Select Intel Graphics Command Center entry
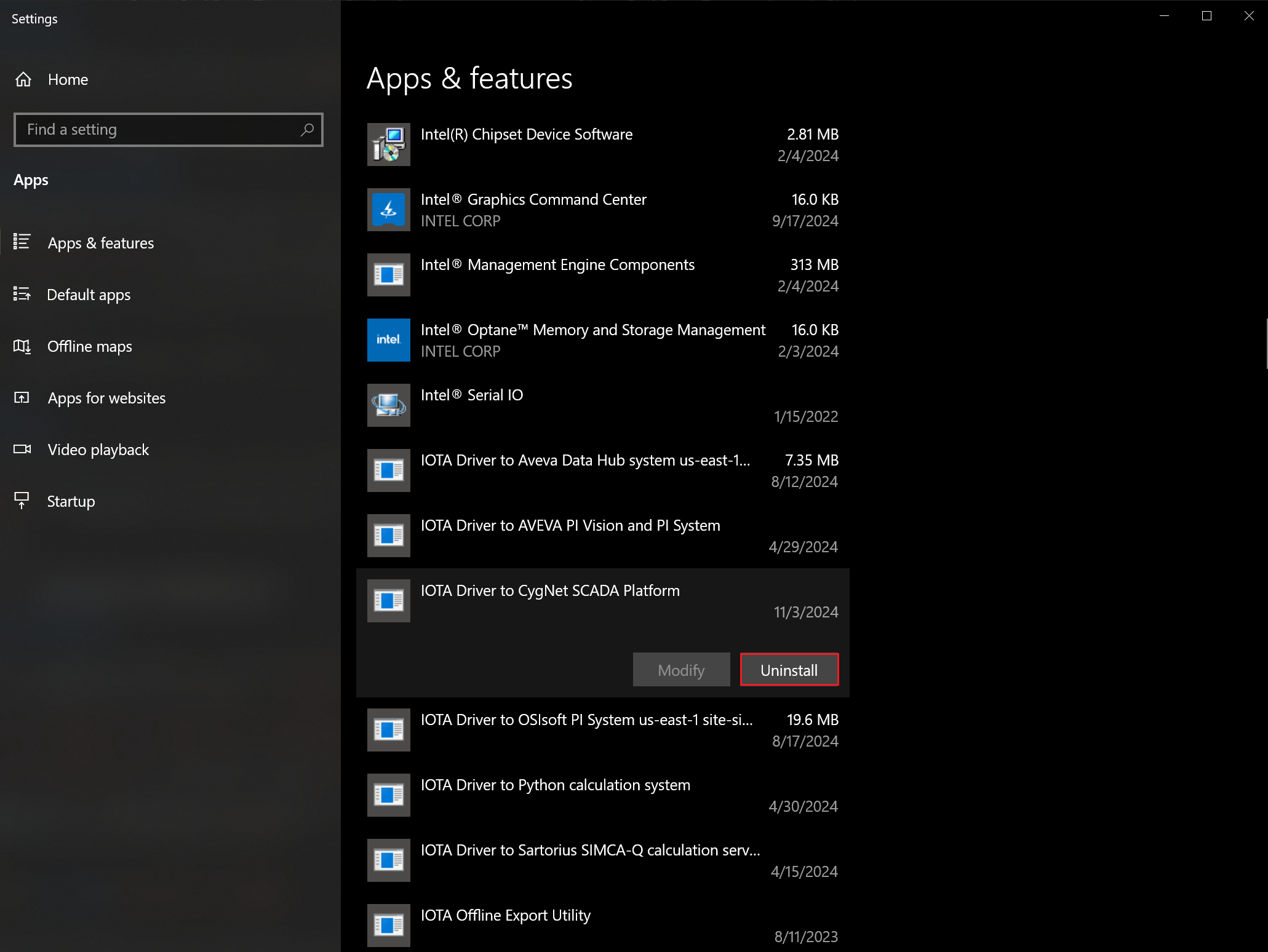 tap(603, 210)
